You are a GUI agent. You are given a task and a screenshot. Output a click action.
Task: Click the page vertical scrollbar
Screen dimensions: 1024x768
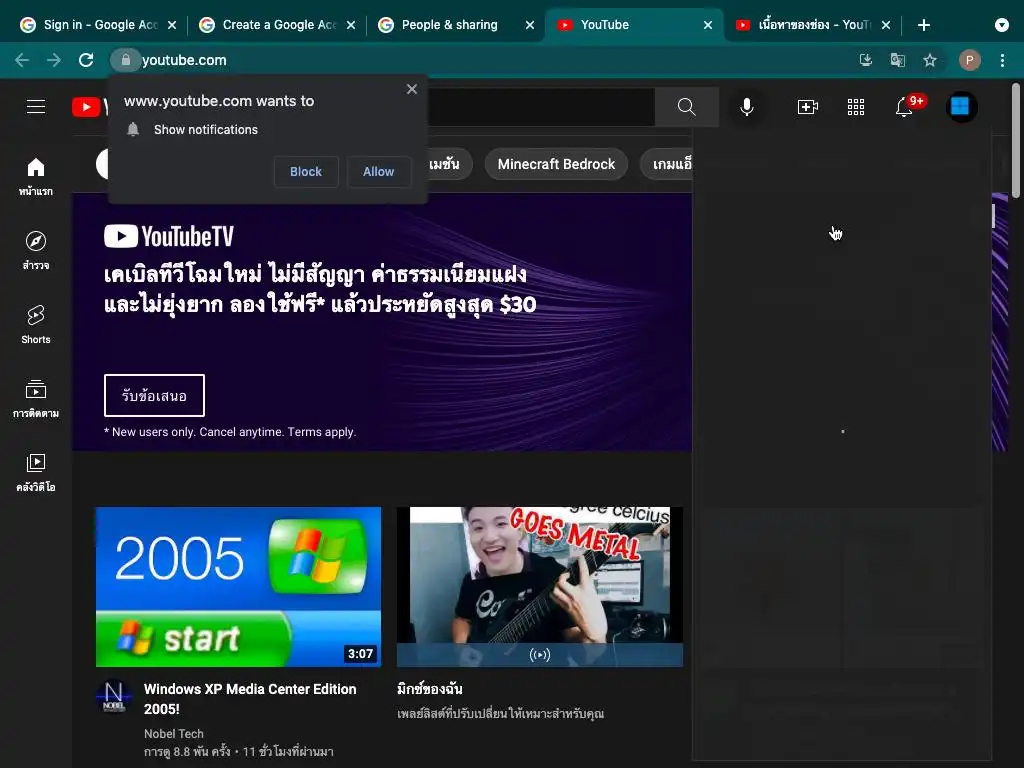point(1016,140)
